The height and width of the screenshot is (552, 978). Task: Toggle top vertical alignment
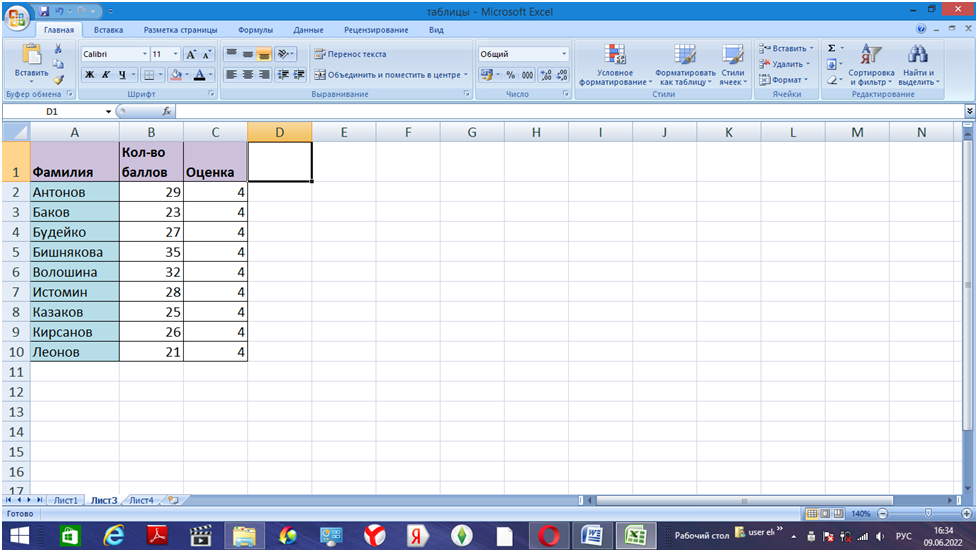[231, 54]
